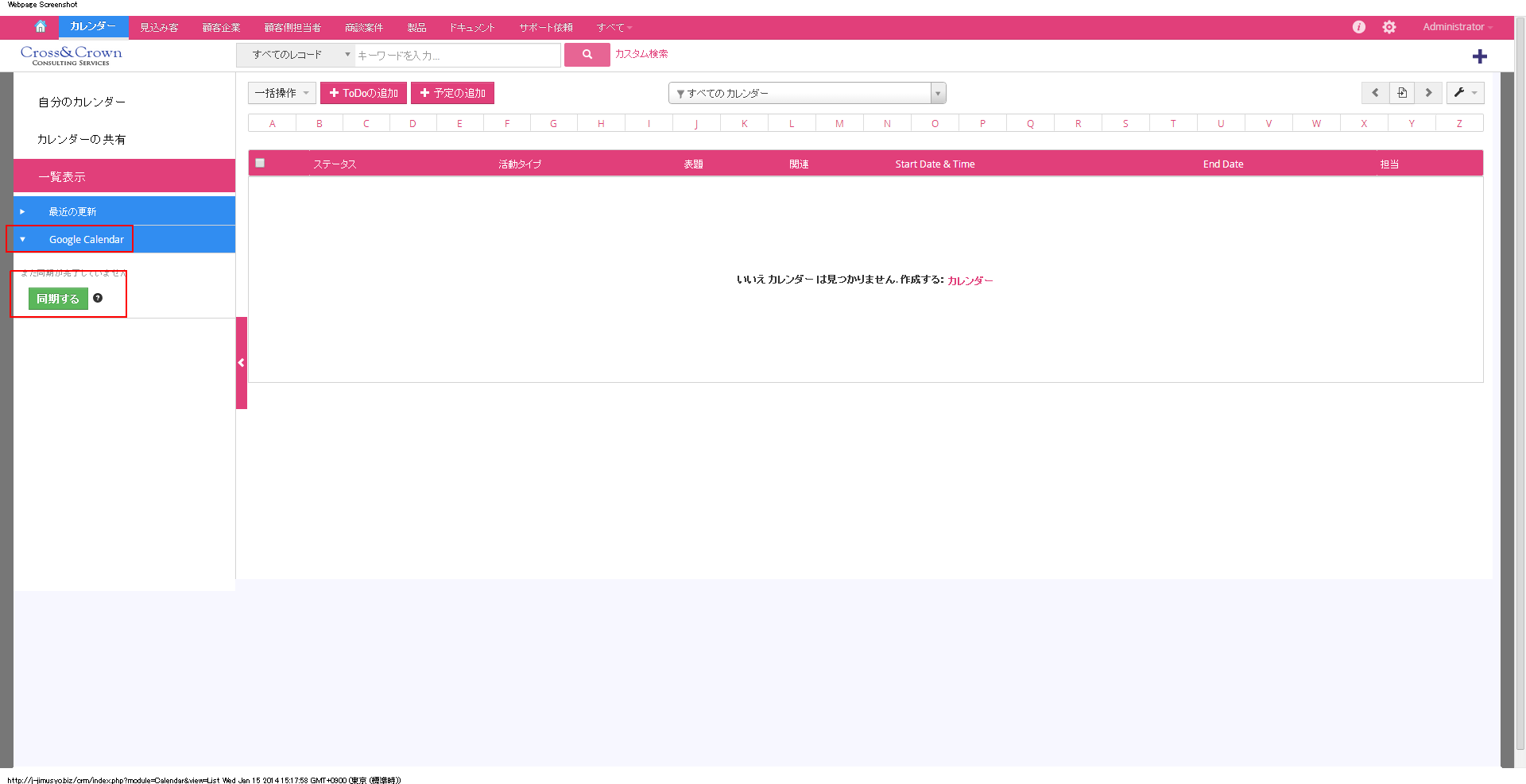This screenshot has height=784, width=1526.
Task: Open the info icon in header
Action: pos(1358,27)
